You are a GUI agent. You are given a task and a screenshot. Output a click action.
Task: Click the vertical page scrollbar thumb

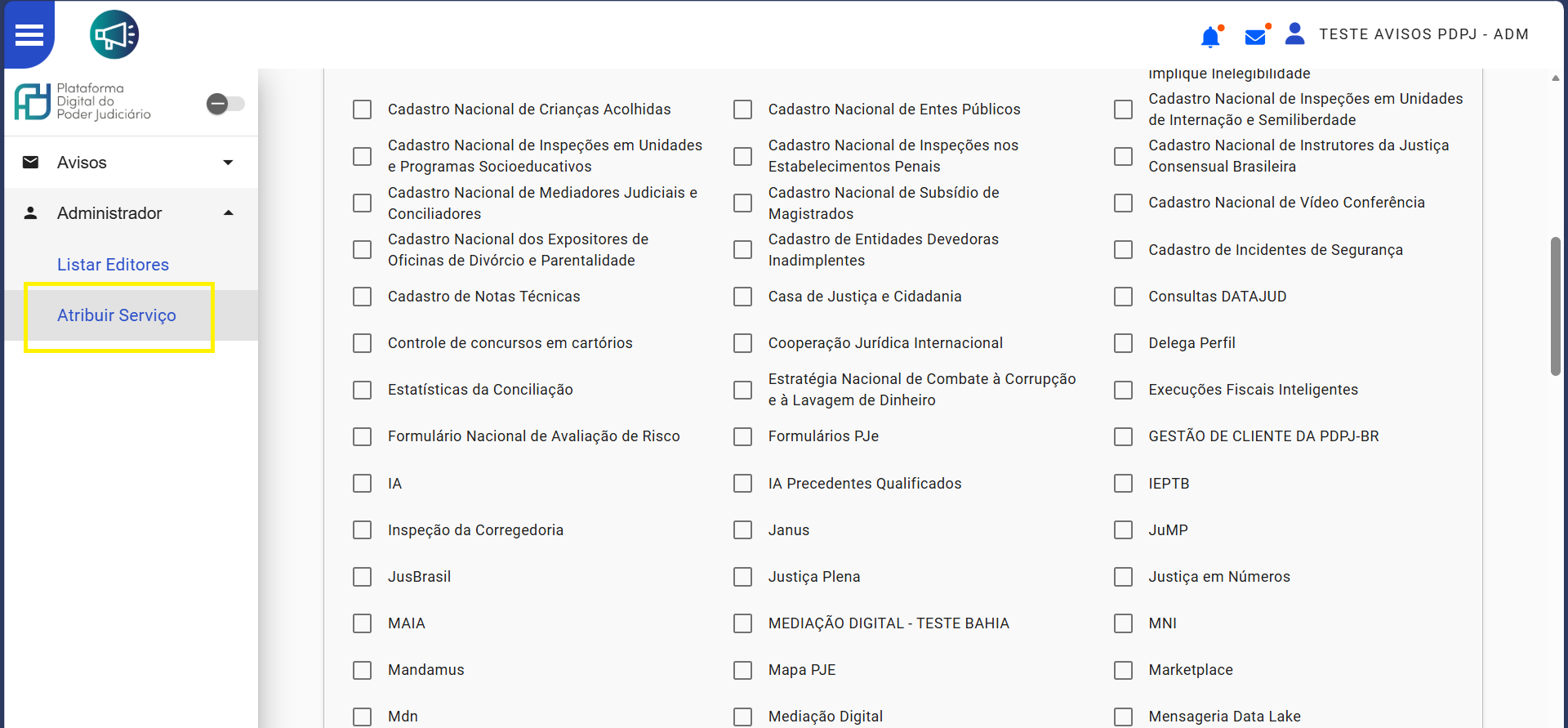(x=1555, y=306)
